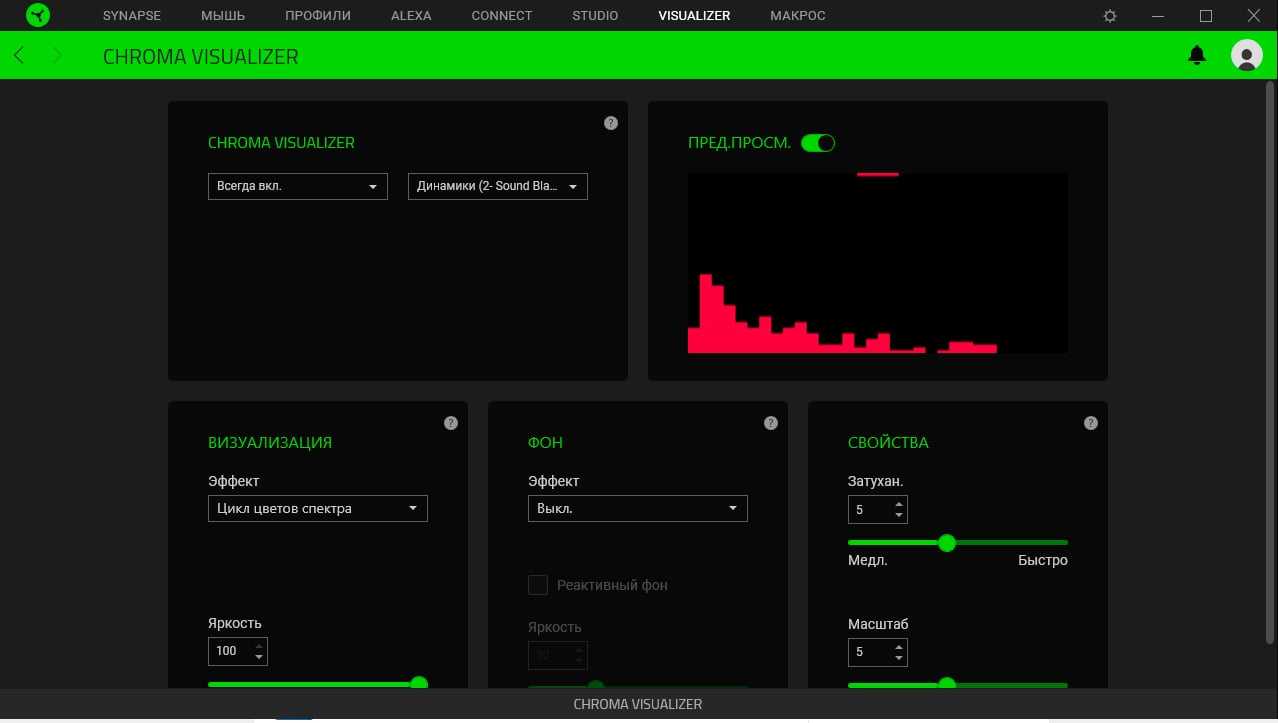The width and height of the screenshot is (1278, 723).
Task: Click help icon in Фон panel
Action: tap(771, 423)
